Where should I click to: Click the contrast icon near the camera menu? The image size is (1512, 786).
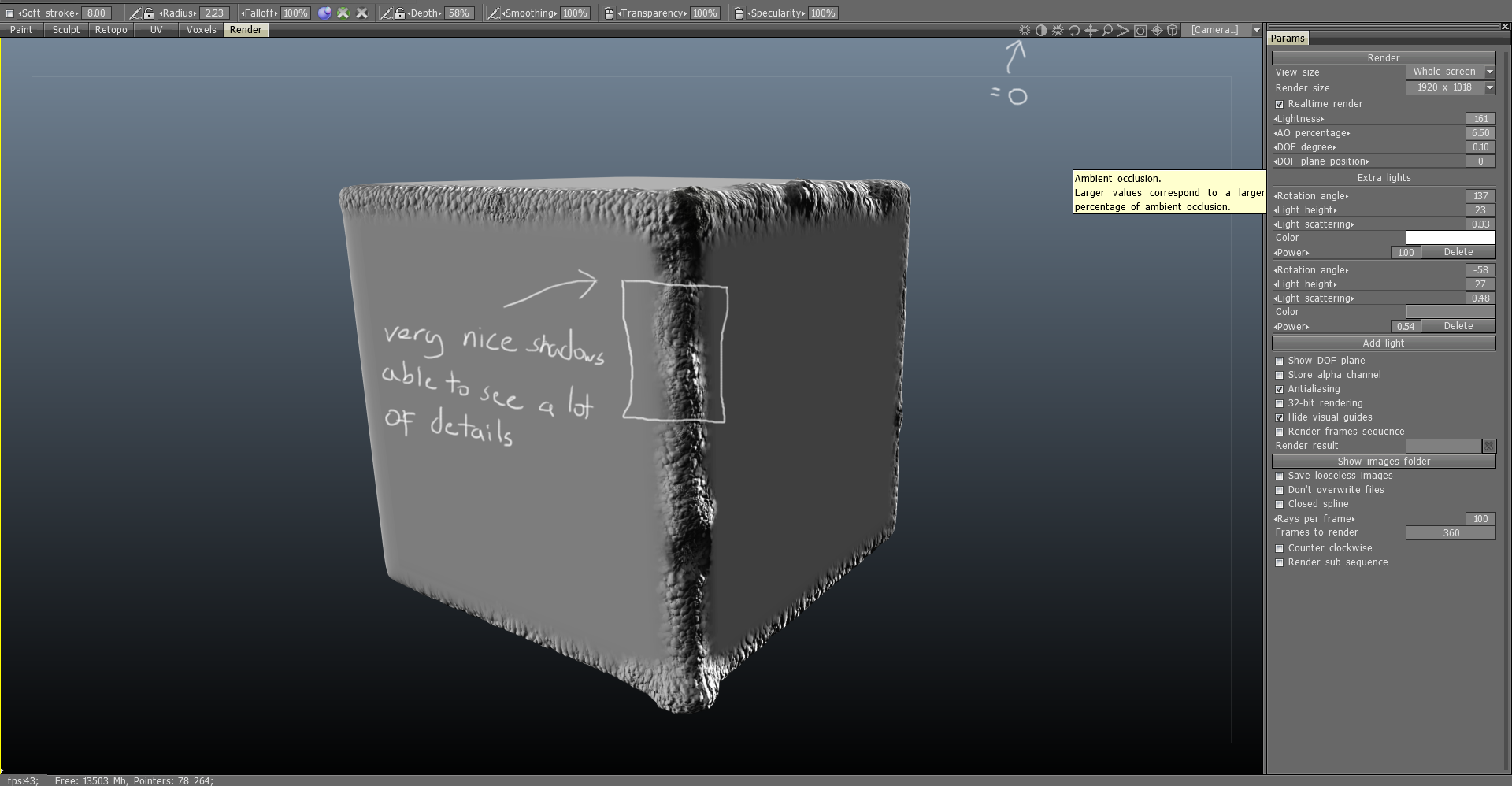click(1041, 30)
